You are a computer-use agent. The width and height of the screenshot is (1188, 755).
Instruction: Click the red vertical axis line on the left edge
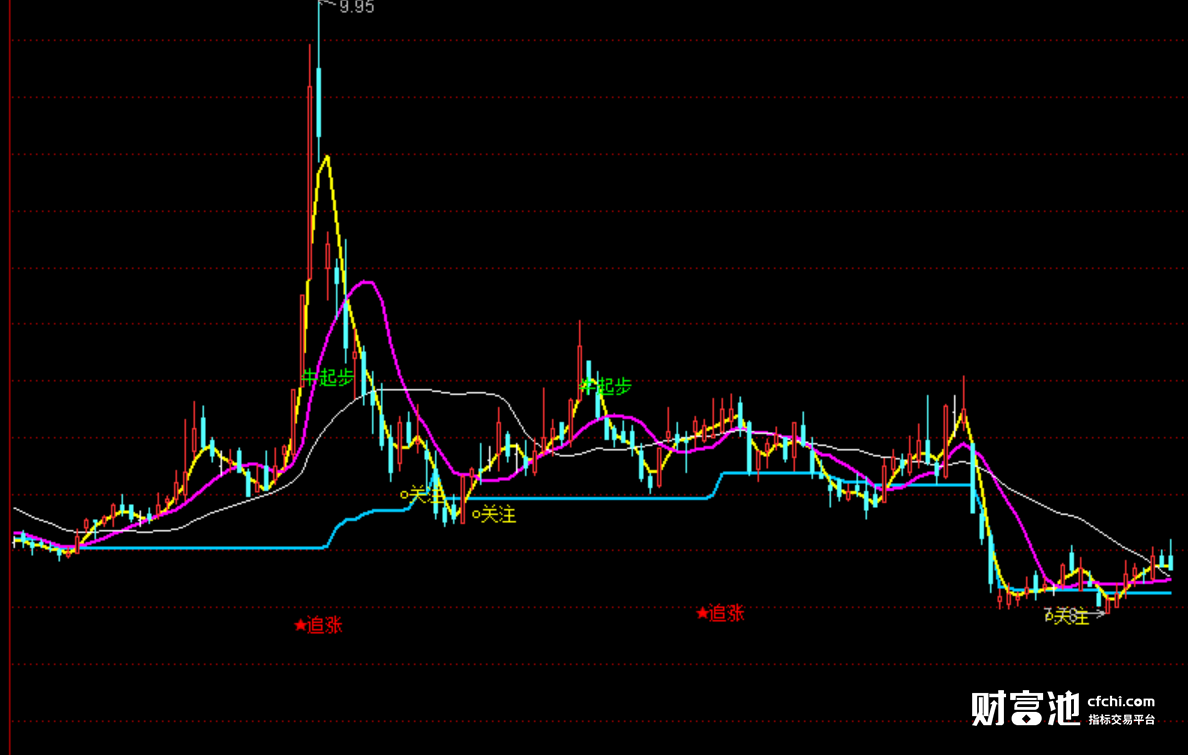(x=10, y=378)
